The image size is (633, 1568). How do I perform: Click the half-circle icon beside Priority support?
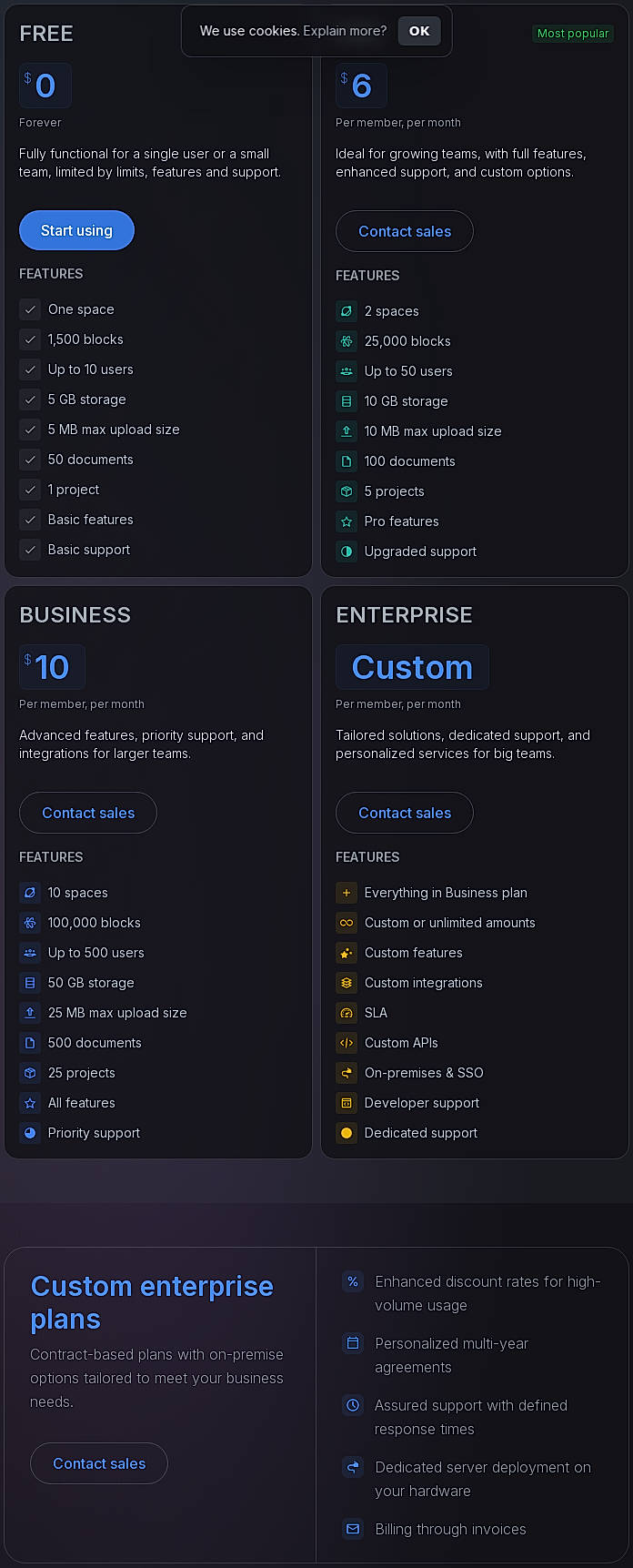click(30, 1133)
